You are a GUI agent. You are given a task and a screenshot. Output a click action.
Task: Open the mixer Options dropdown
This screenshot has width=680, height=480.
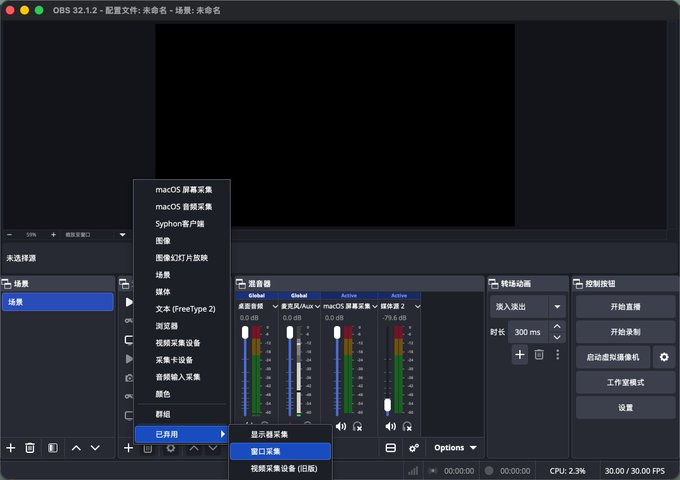coord(455,448)
